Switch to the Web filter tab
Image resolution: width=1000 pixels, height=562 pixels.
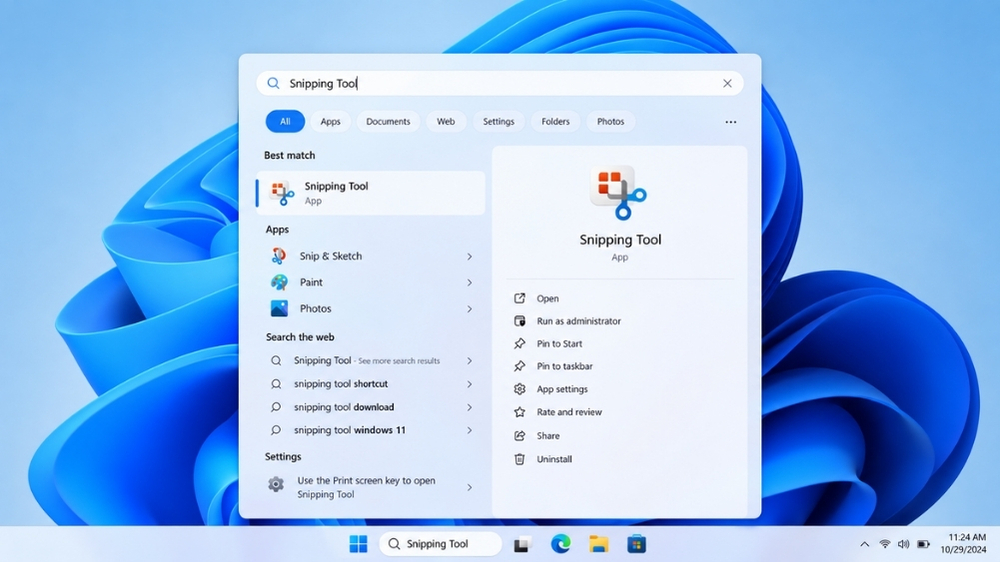[446, 121]
